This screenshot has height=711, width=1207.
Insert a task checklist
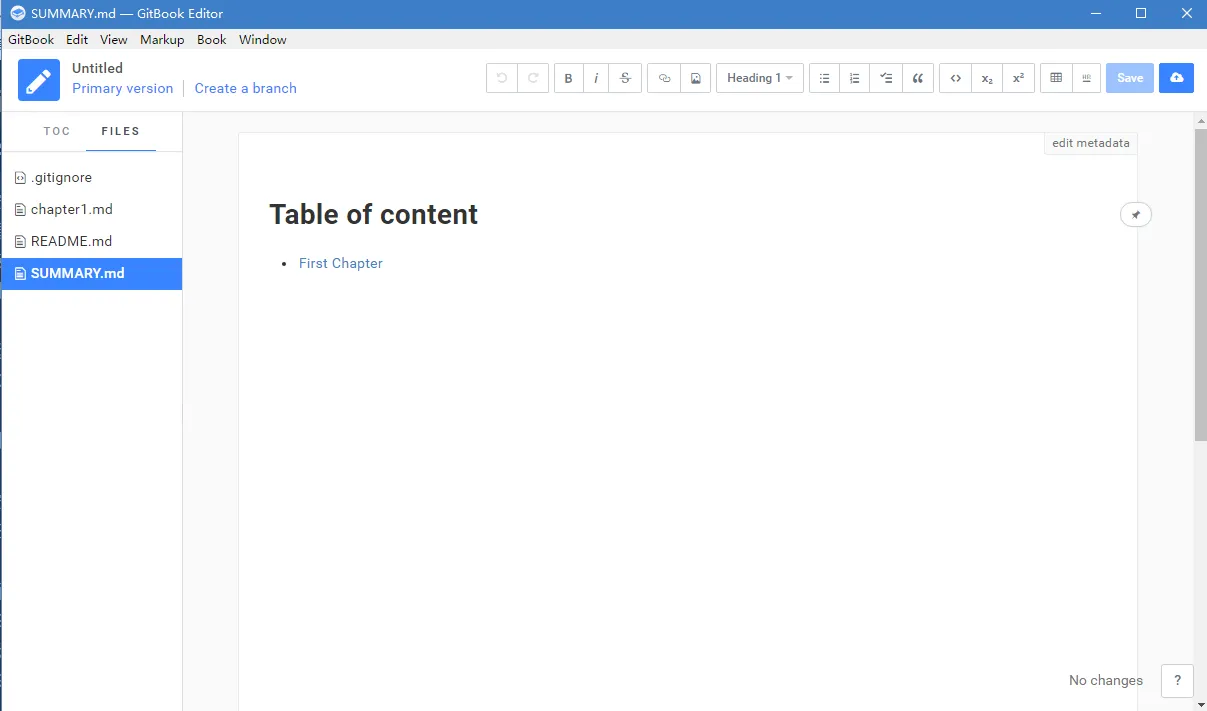[x=886, y=78]
